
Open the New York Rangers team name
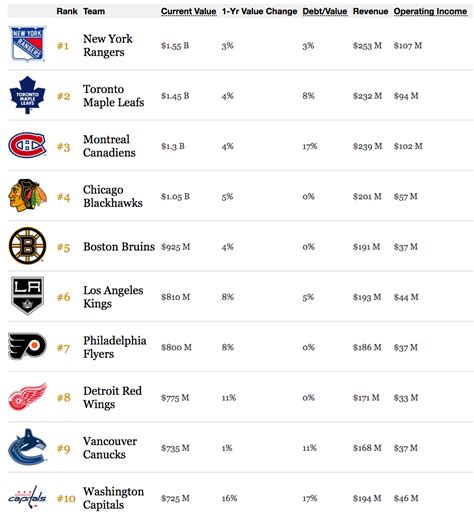[x=108, y=45]
